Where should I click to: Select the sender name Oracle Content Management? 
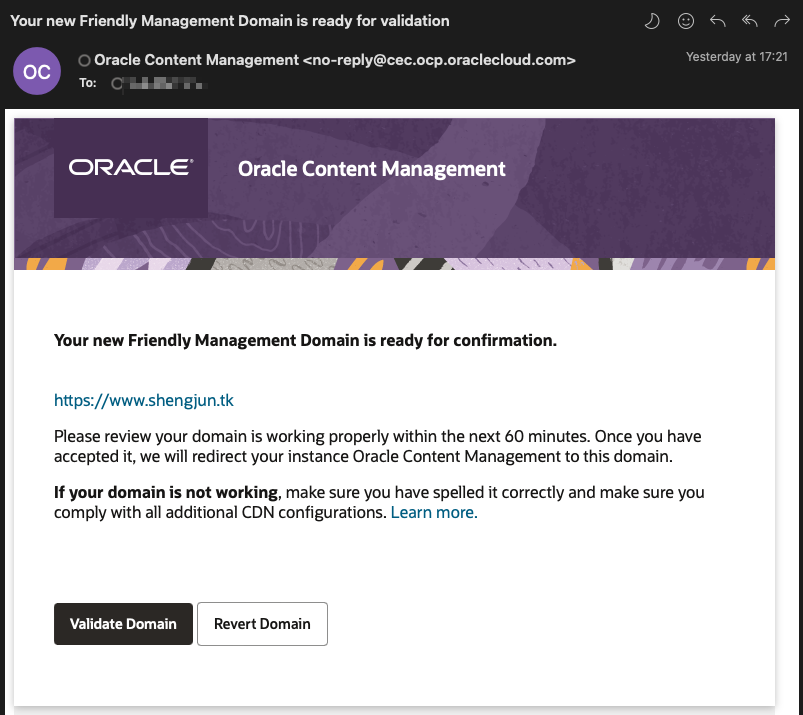tap(197, 60)
